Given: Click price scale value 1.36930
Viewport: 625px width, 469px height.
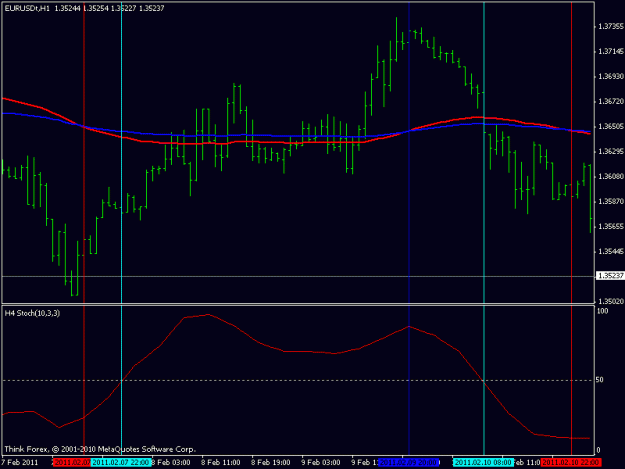Looking at the screenshot, I should 611,77.
